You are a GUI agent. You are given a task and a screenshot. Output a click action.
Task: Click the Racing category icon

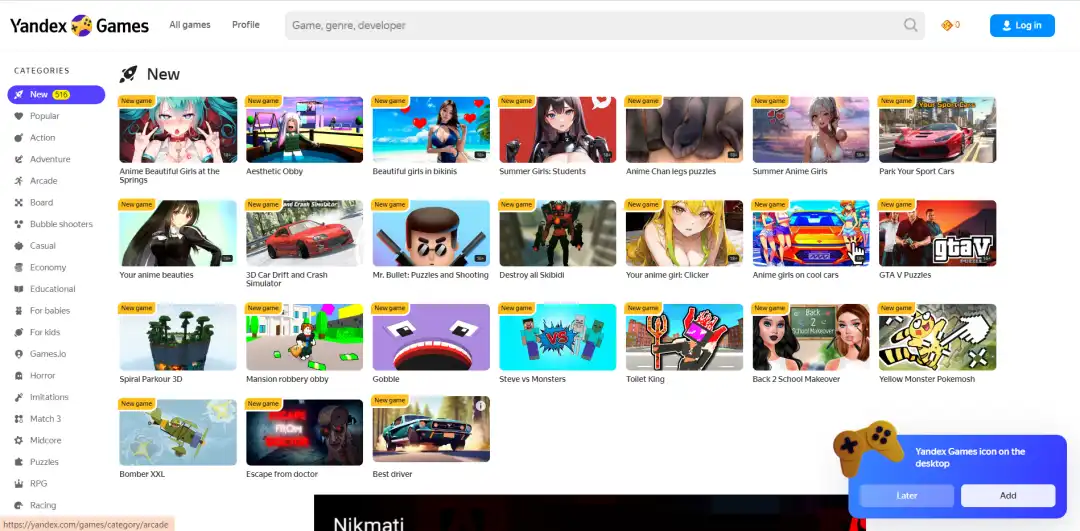pos(19,506)
